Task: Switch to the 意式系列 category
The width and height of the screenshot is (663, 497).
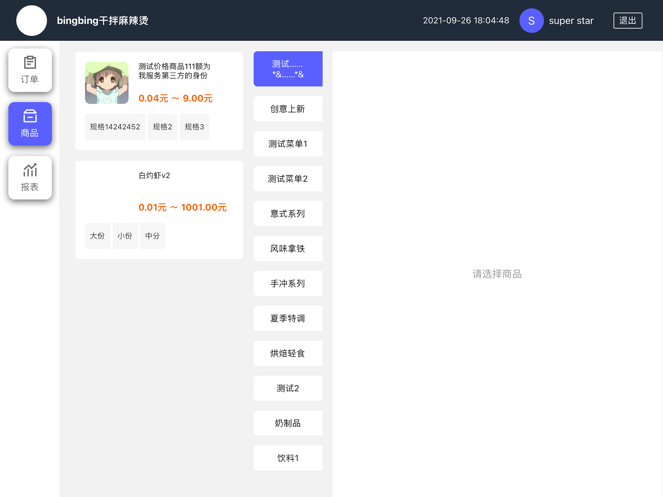Action: point(288,214)
